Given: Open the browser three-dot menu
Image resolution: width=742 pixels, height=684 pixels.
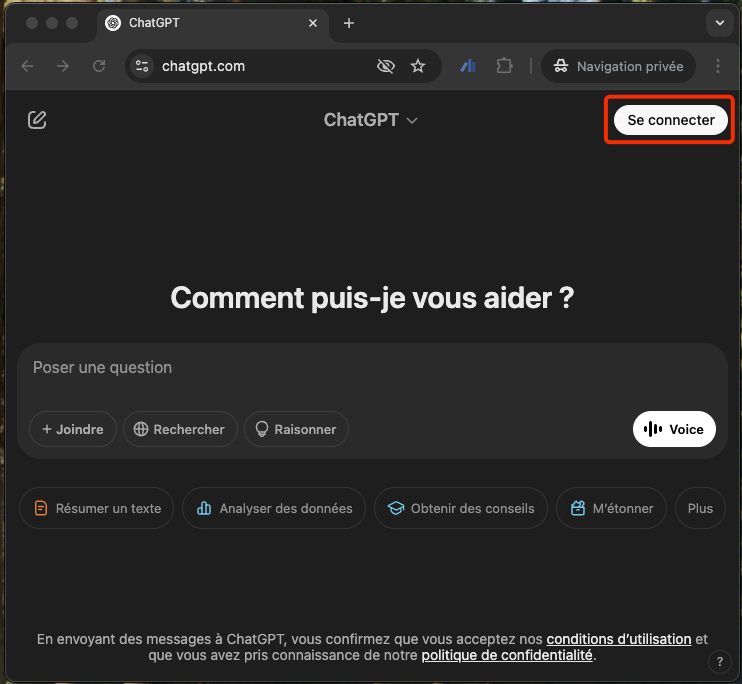Looking at the screenshot, I should click(x=718, y=66).
